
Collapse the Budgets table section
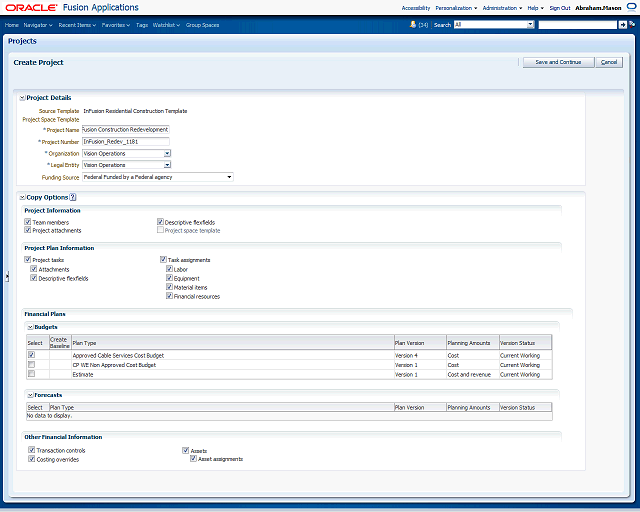pos(30,327)
